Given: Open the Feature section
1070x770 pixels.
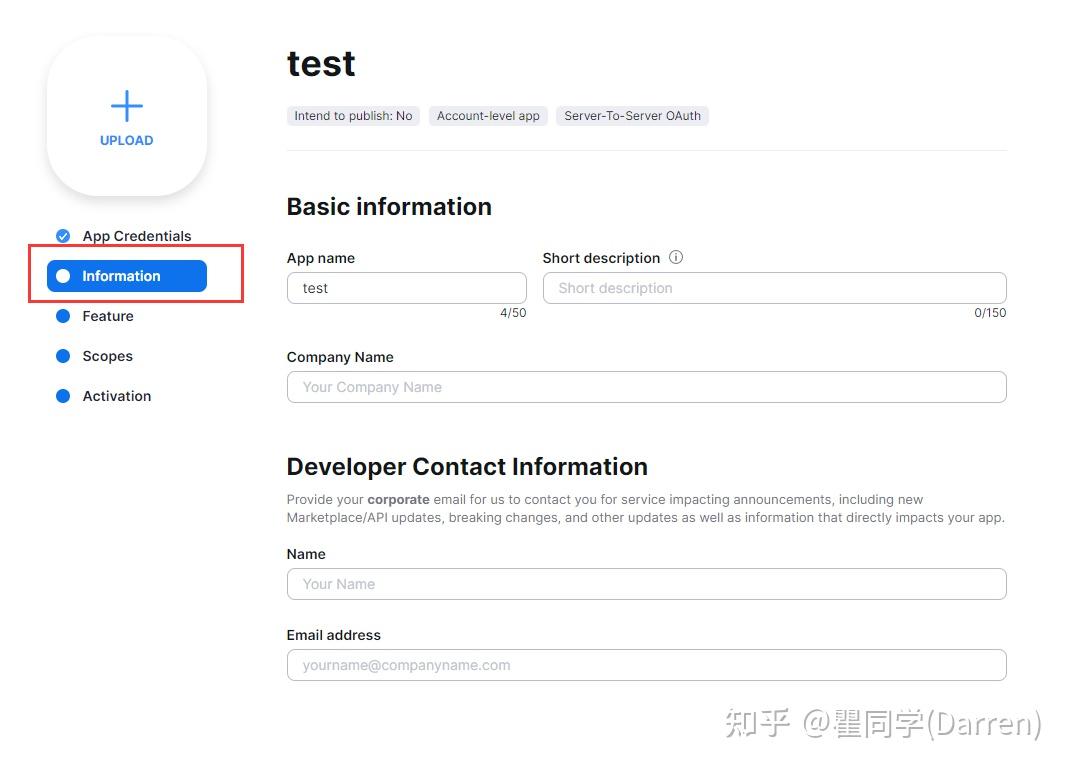Looking at the screenshot, I should [108, 316].
